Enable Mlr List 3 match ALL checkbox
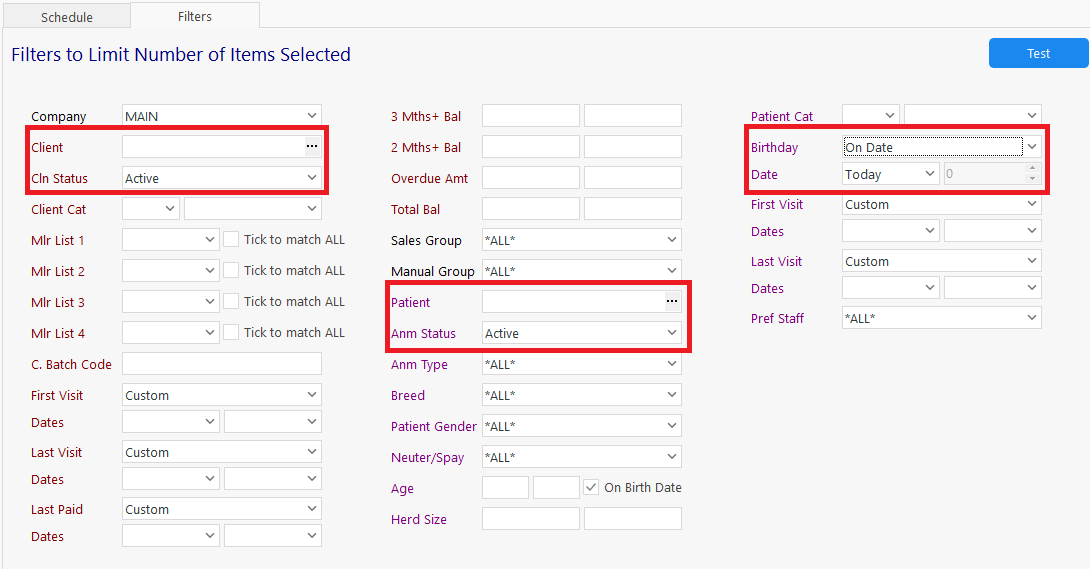 231,302
